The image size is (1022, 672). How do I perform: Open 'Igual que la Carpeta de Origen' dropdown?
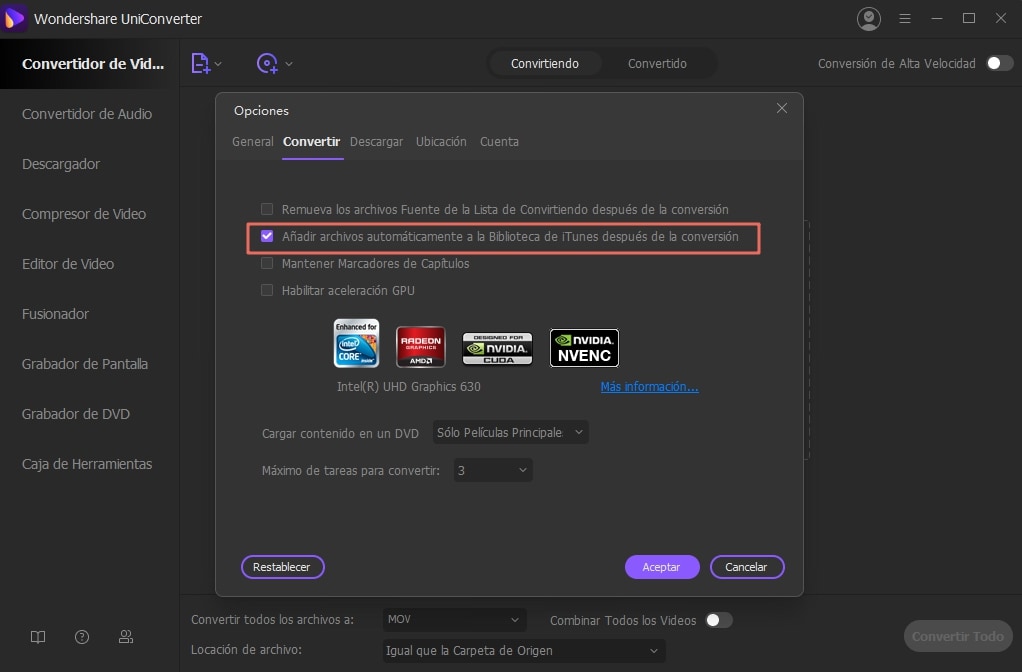(523, 650)
